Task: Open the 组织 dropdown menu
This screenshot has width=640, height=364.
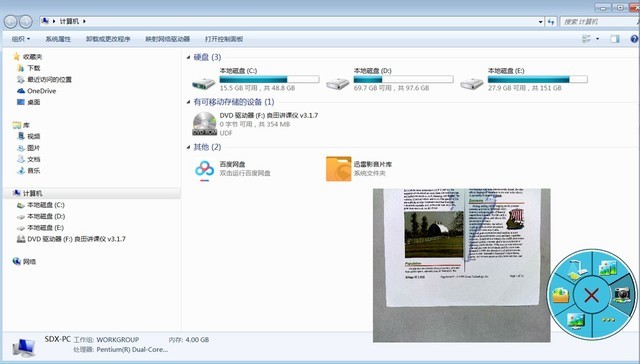Action: tap(21, 39)
